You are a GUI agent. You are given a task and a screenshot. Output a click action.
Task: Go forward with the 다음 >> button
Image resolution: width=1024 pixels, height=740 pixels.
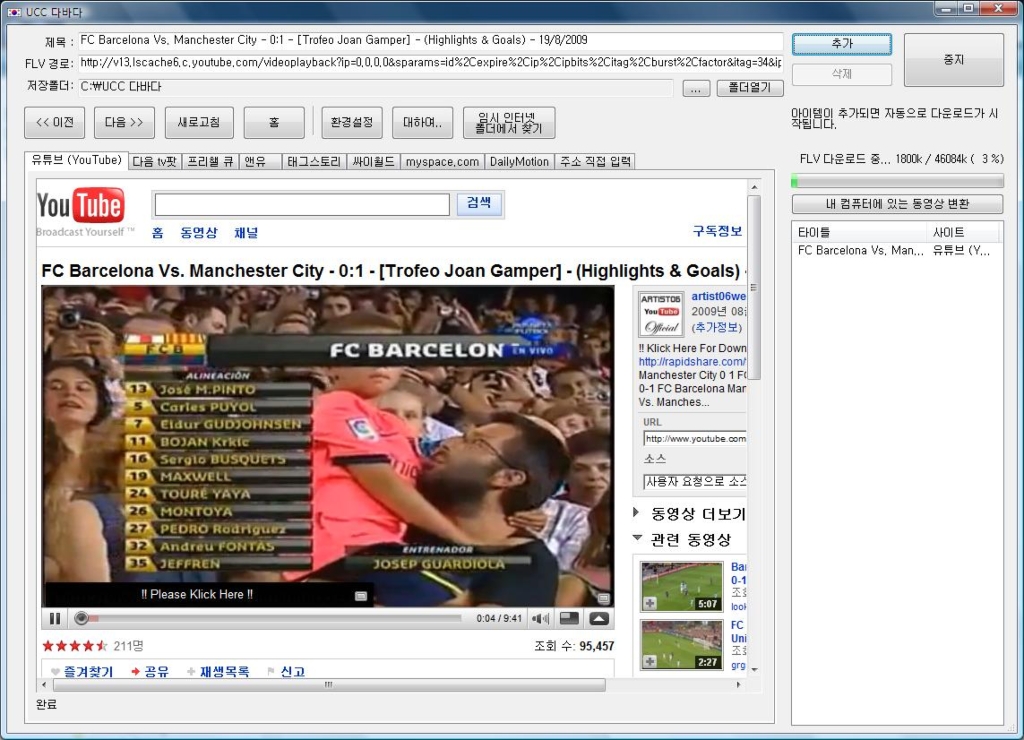(124, 122)
